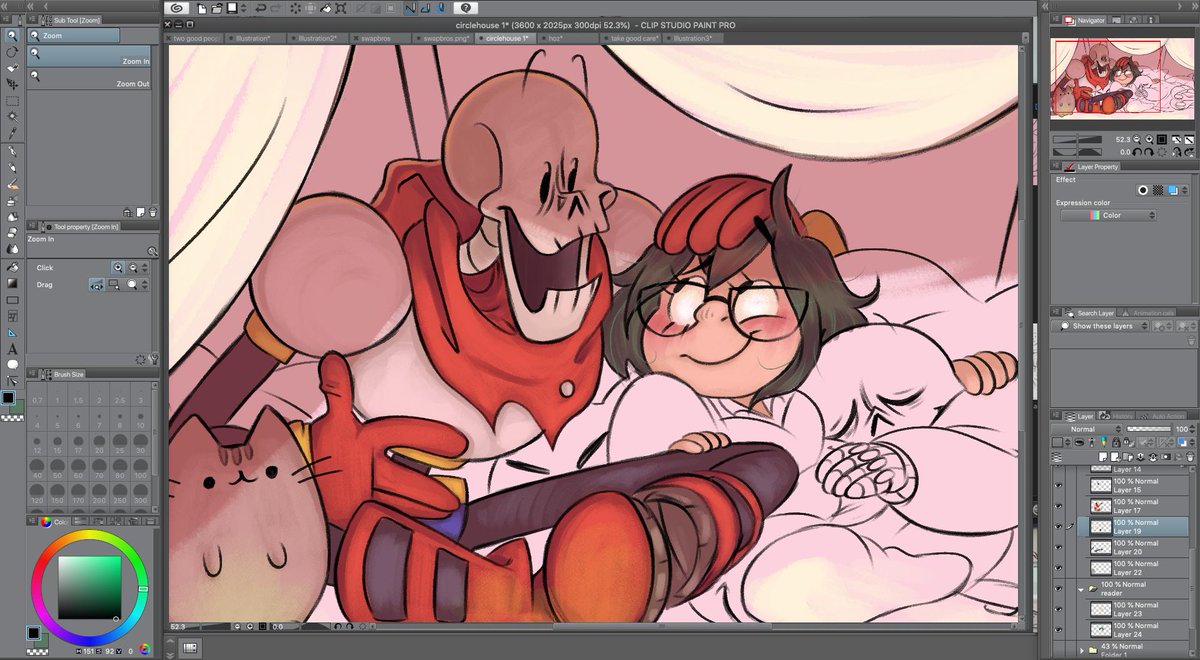Open Drag zoom option stepper dropdown

[x=145, y=285]
